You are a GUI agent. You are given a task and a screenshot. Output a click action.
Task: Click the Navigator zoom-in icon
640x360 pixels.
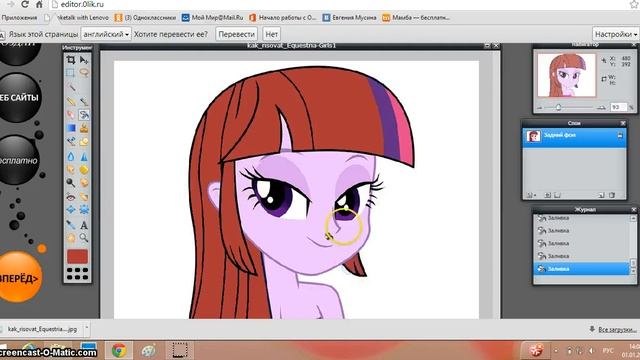click(601, 107)
